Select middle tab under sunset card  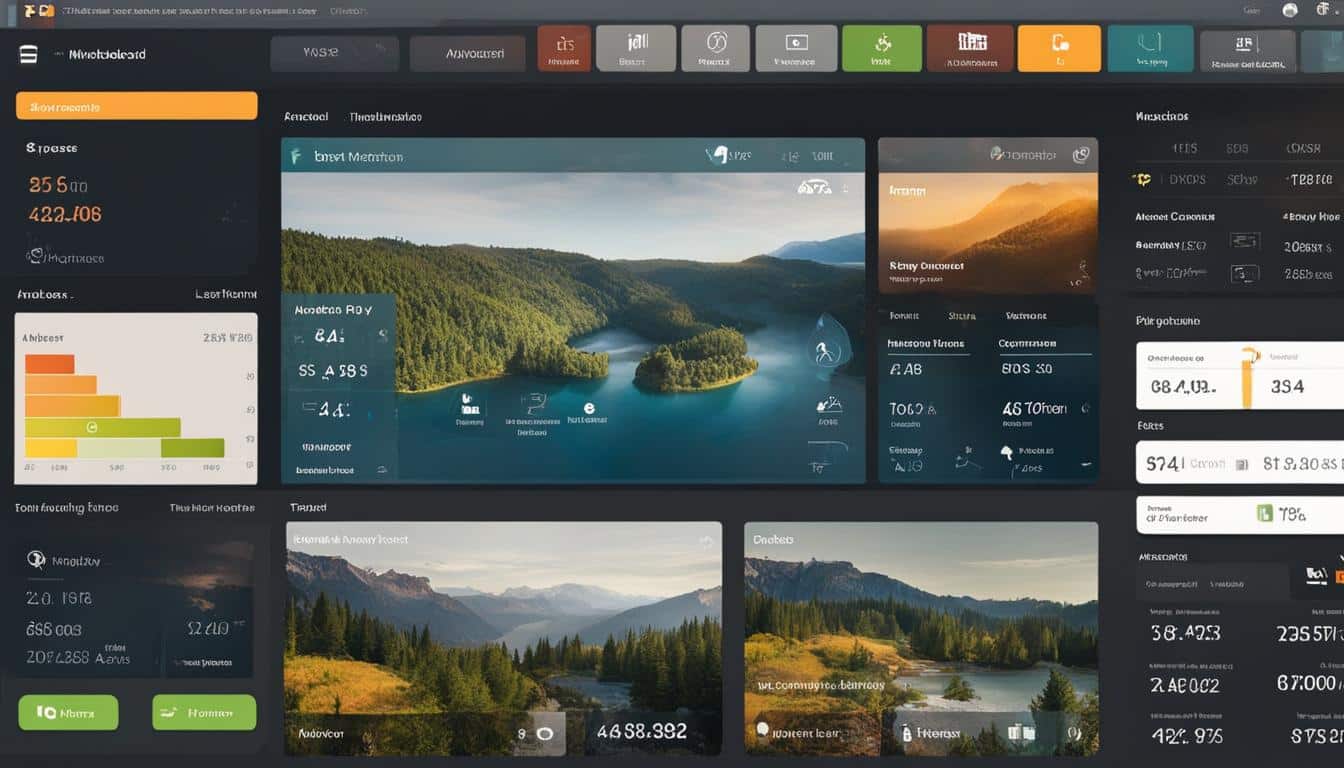tap(961, 315)
